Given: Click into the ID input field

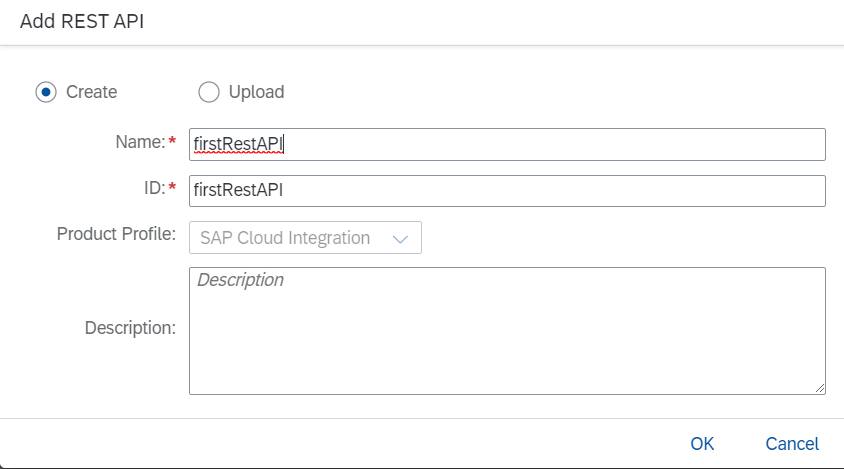Looking at the screenshot, I should (550, 191).
